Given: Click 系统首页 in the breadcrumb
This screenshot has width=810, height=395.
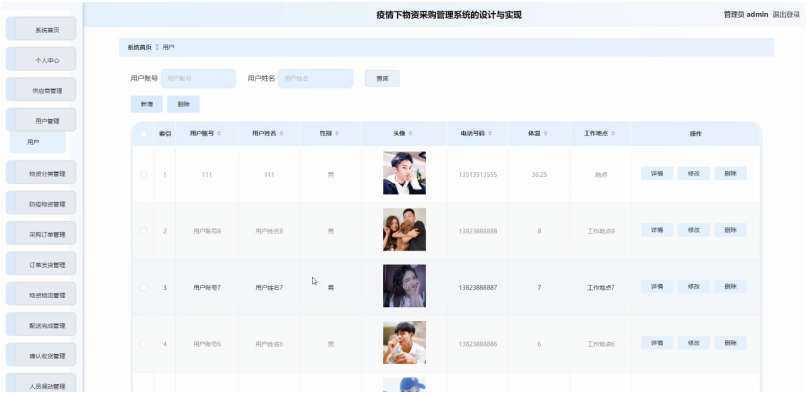Looking at the screenshot, I should tap(139, 47).
